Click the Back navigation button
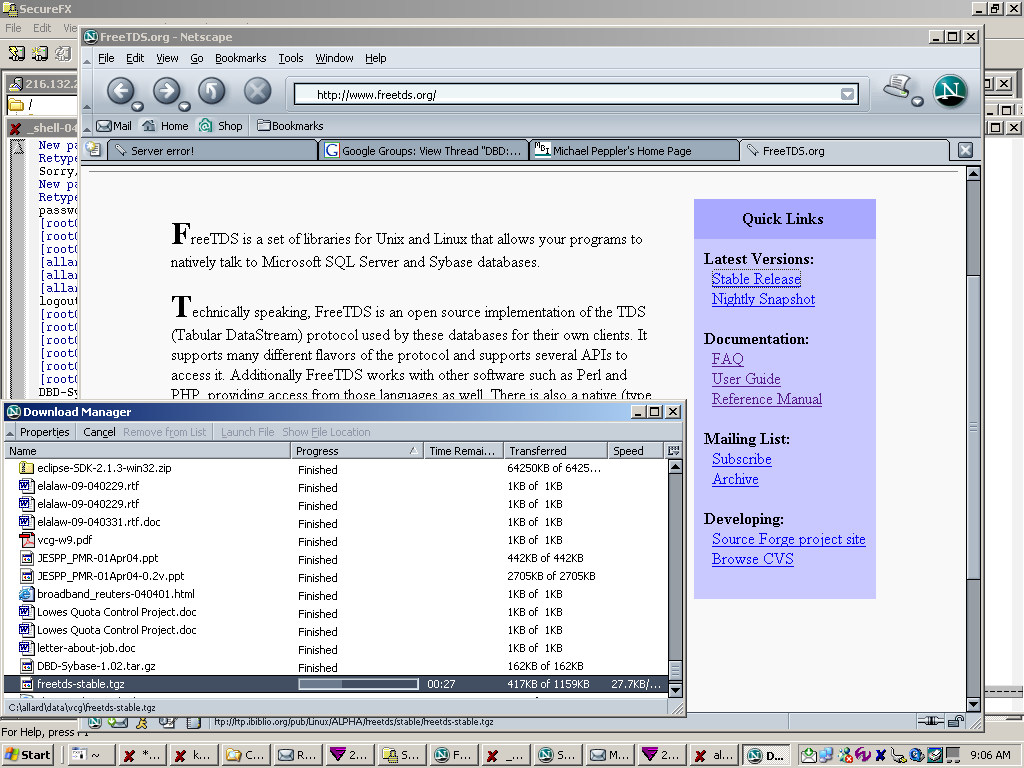1024x768 pixels. 120,91
